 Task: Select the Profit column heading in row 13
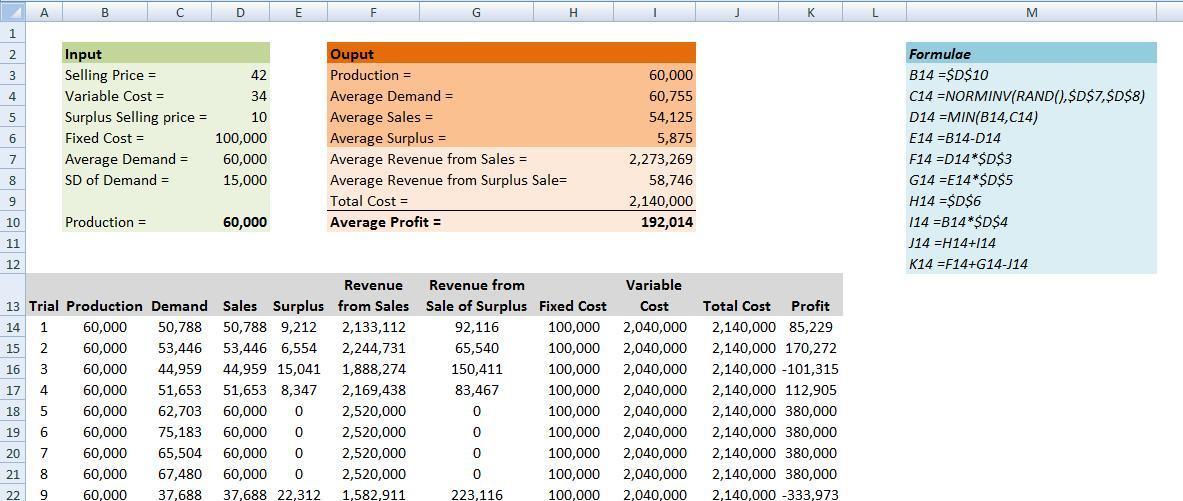click(810, 306)
